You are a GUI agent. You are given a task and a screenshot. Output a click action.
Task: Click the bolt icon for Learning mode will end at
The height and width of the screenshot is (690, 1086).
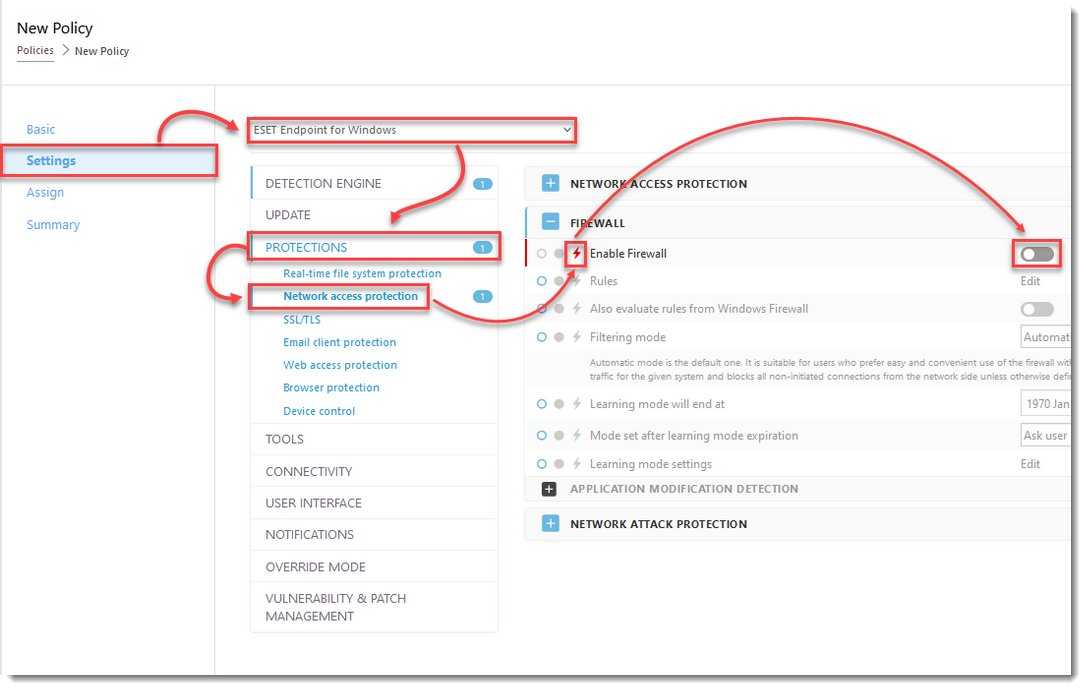[576, 404]
